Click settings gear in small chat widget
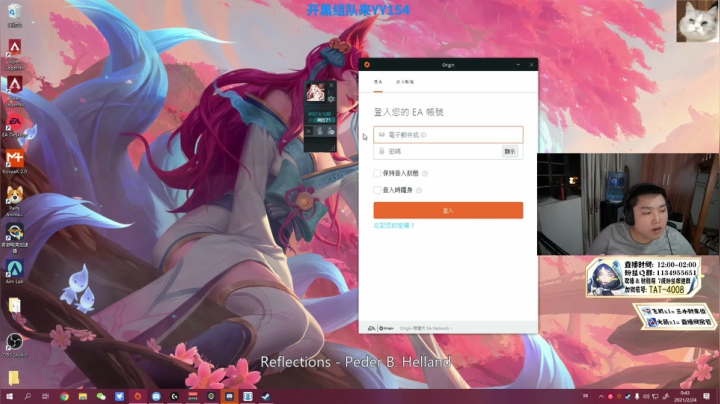The width and height of the screenshot is (720, 404). pos(331,99)
